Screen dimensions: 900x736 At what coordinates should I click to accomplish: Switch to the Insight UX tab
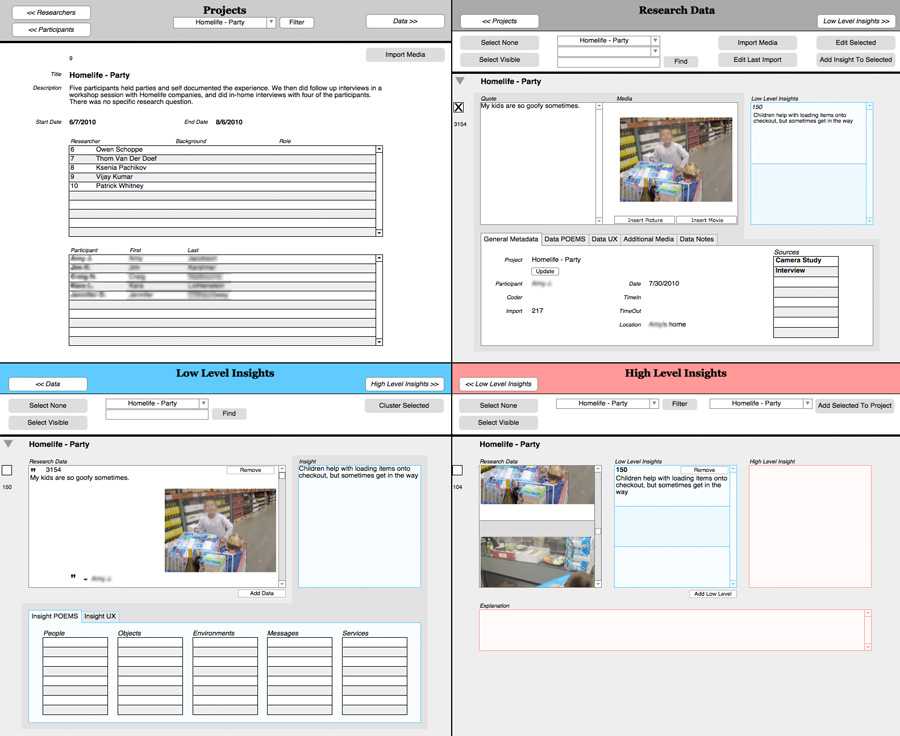point(100,616)
